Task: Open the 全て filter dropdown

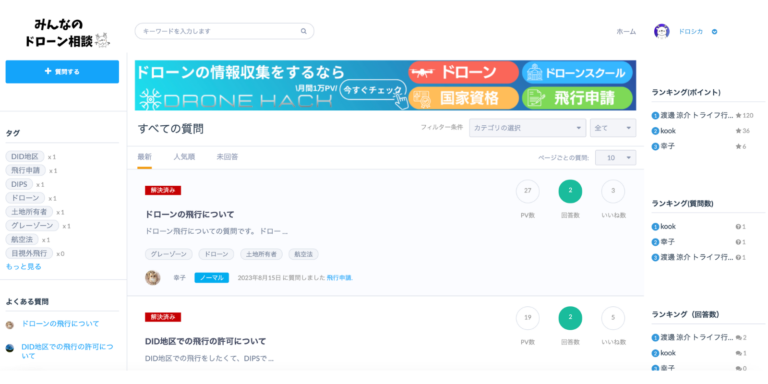Action: click(613, 128)
